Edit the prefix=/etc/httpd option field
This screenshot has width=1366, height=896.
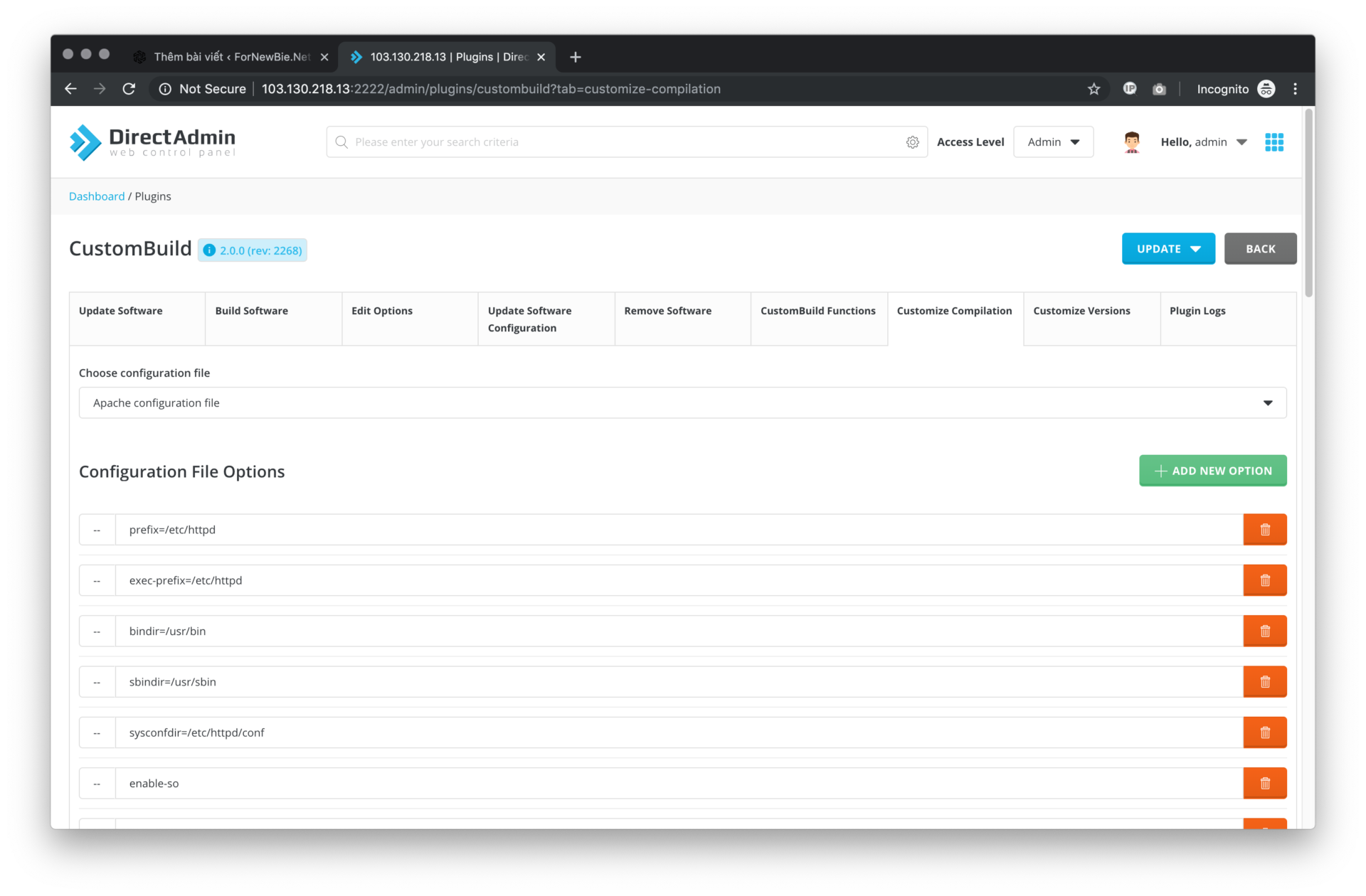click(679, 530)
